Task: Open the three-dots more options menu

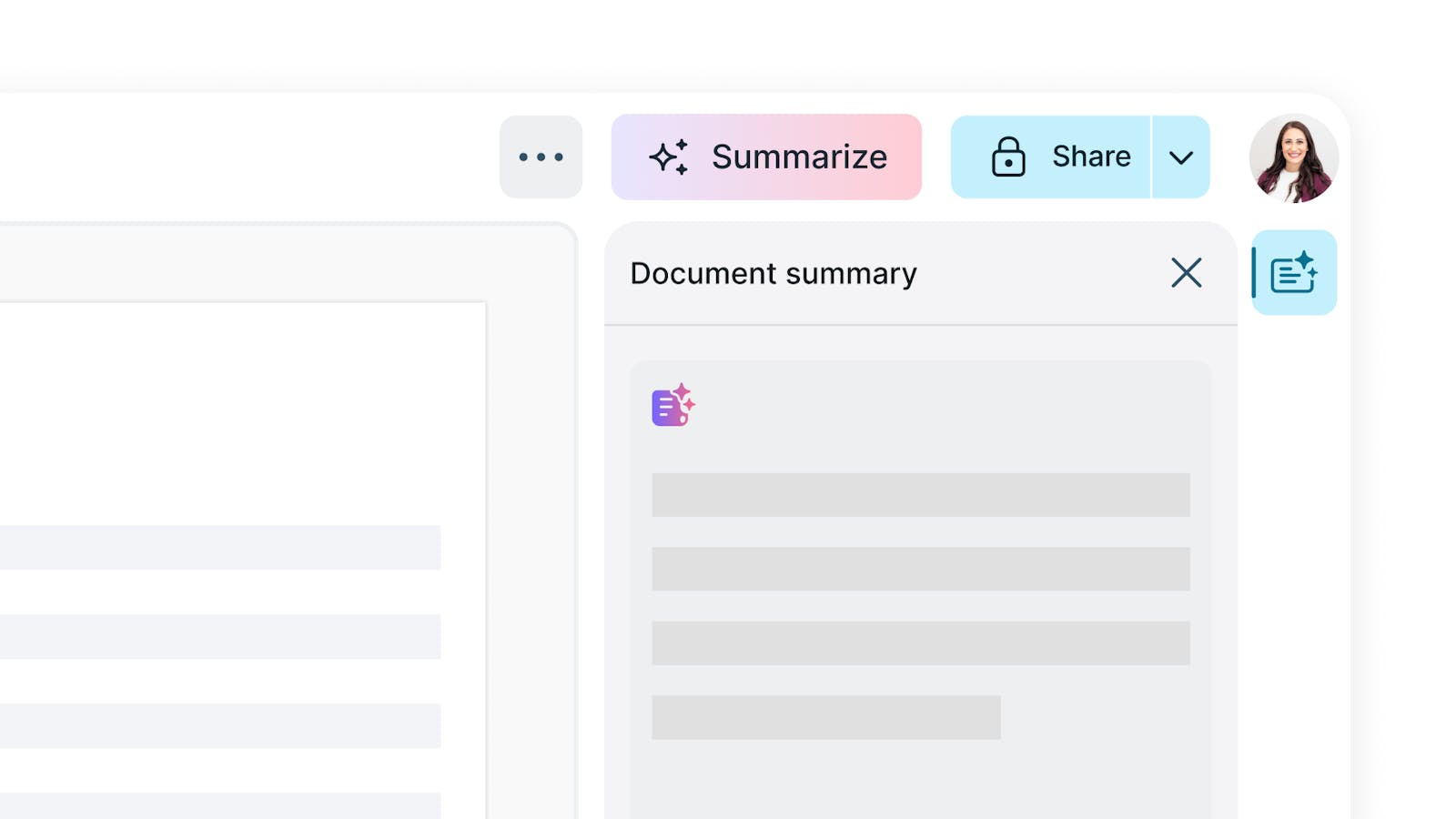Action: point(541,157)
